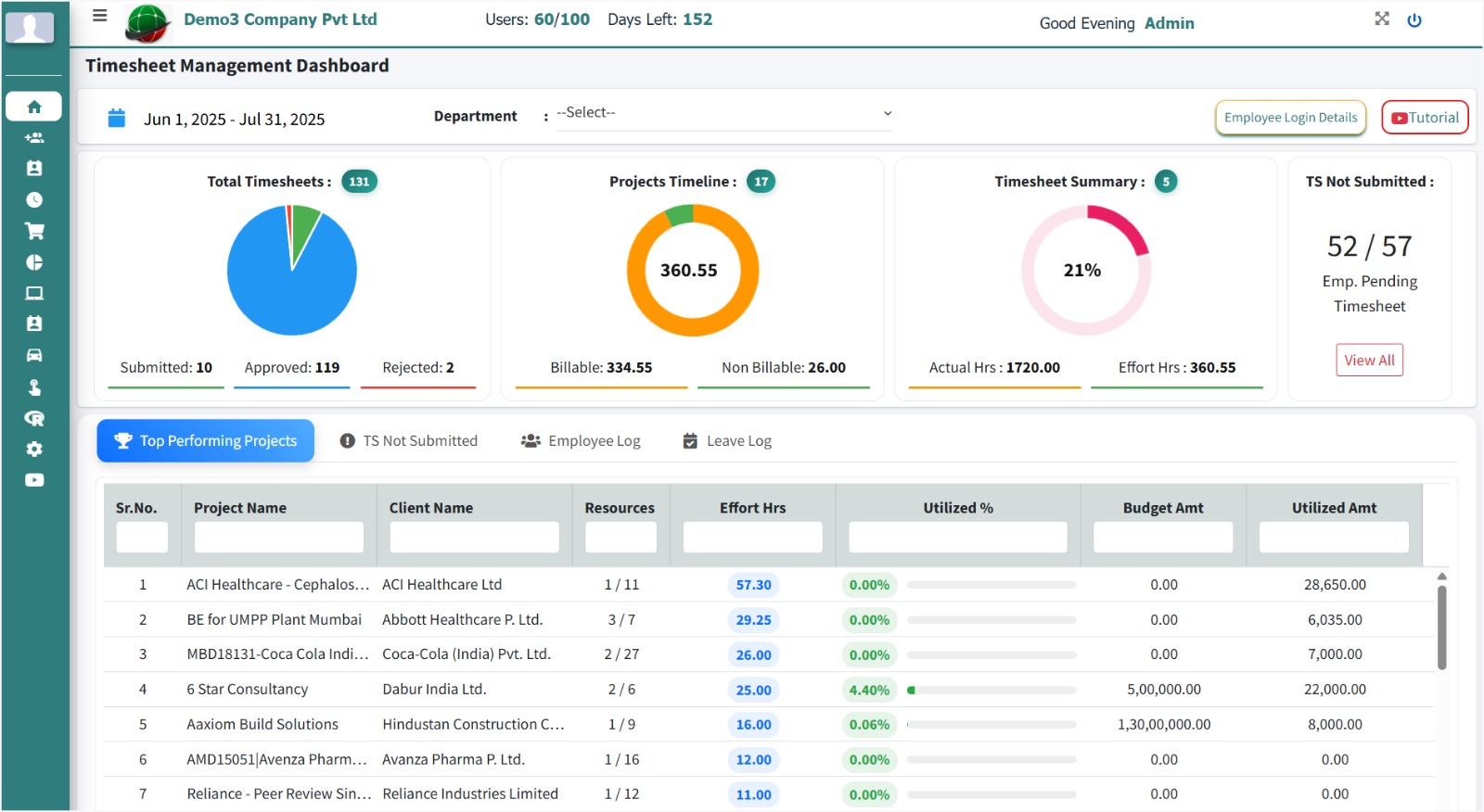
Task: Click the 57.30 effort hours badge
Action: (x=753, y=585)
